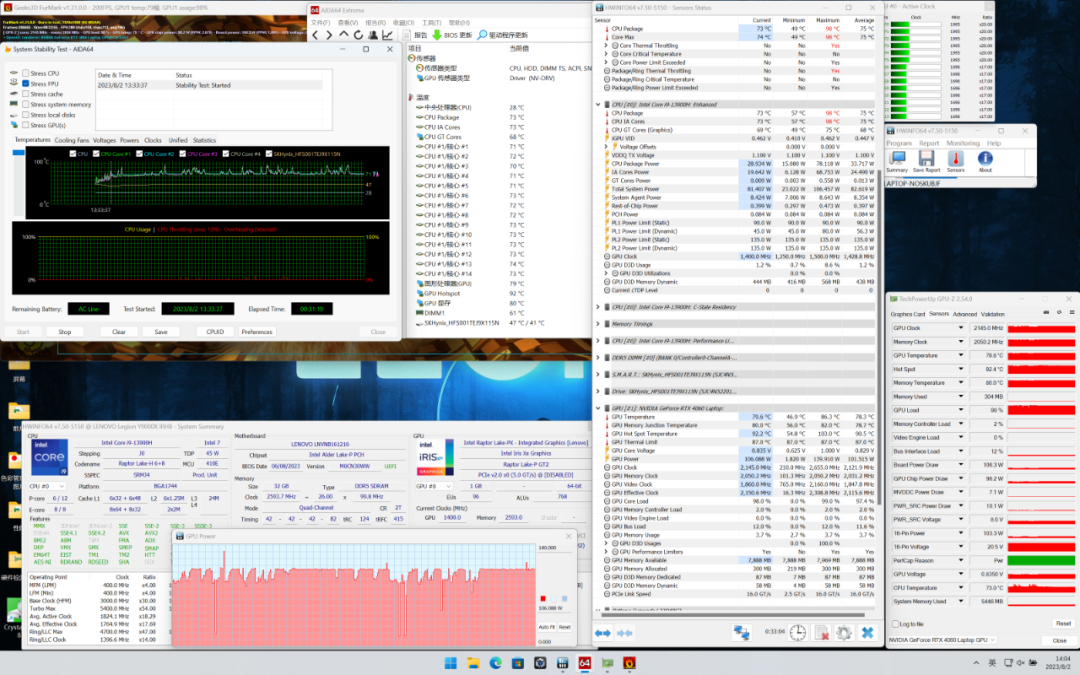
Task: Expand the Memory Timings sensor group
Action: (x=598, y=324)
